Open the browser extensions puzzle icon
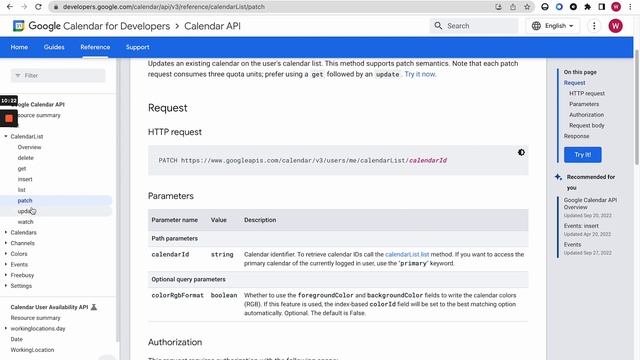Screen dimensions: 640x360 (x=587, y=7)
